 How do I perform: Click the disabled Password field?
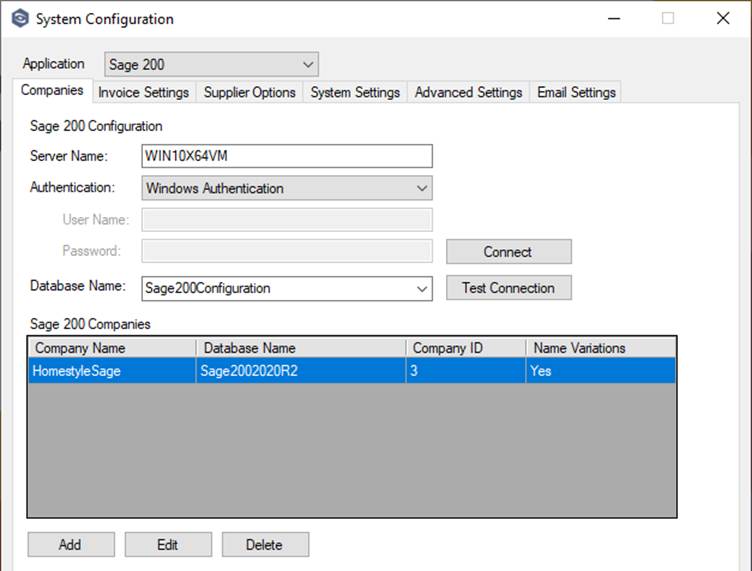[287, 251]
